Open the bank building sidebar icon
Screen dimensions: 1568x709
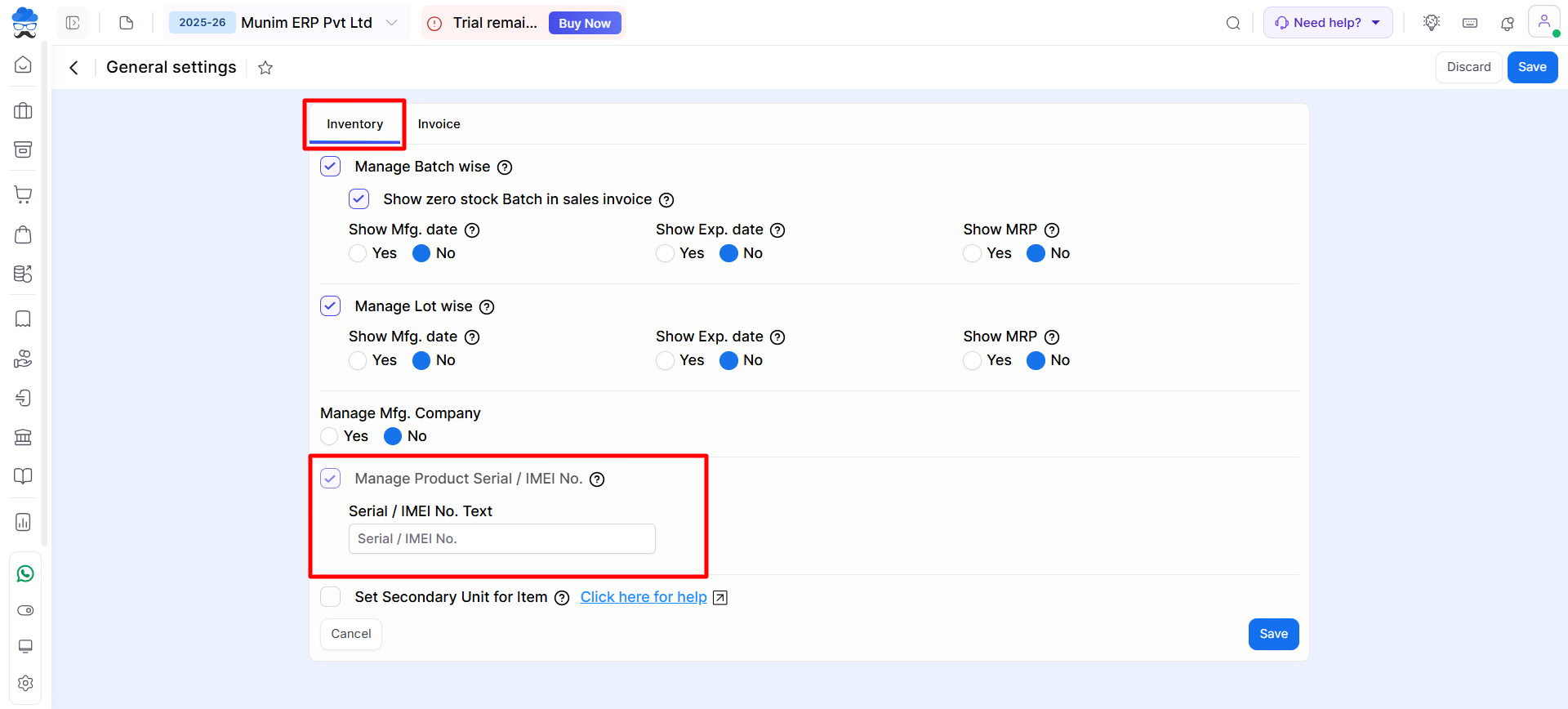(x=24, y=437)
